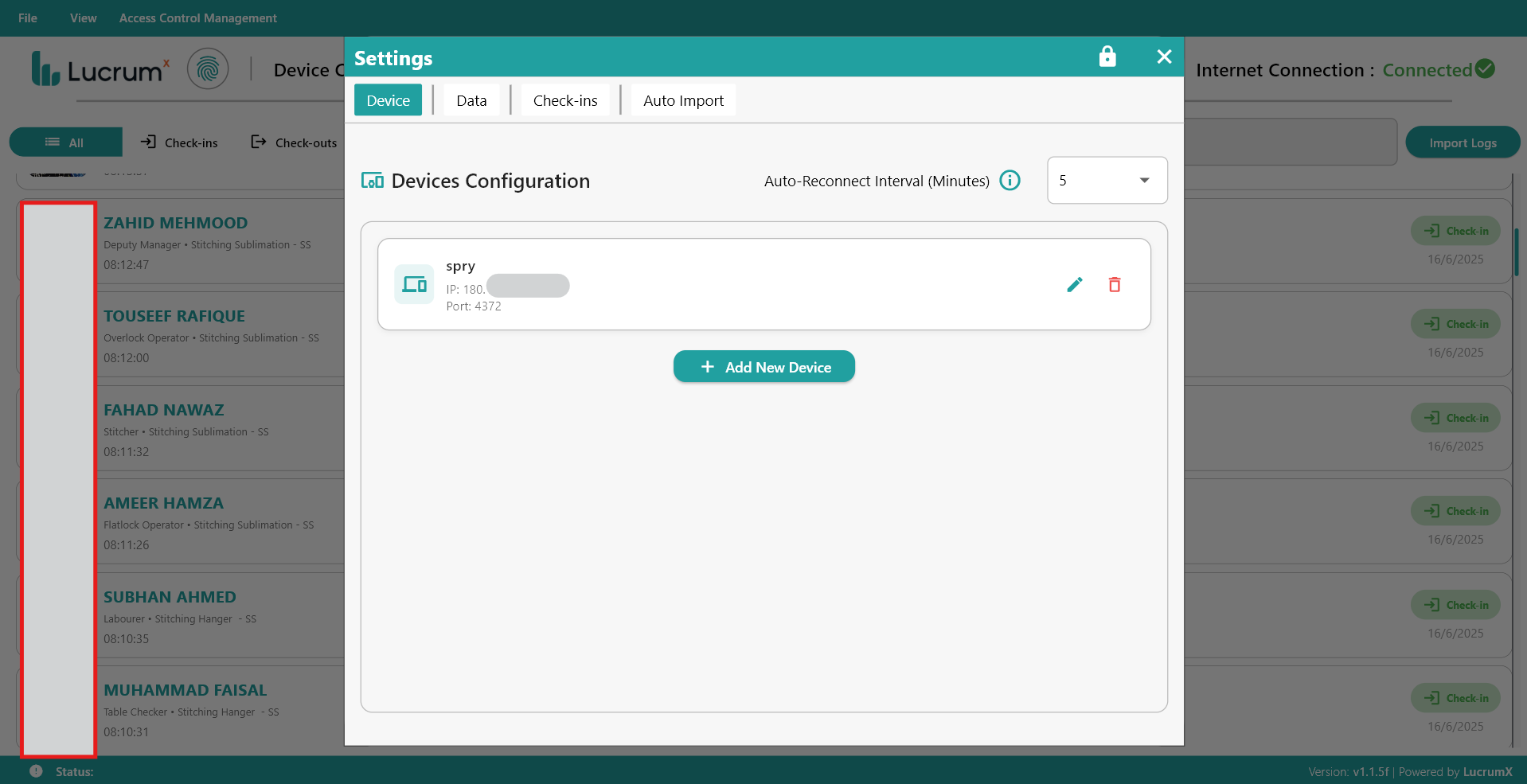This screenshot has width=1527, height=784.
Task: Click the Import Logs button
Action: [x=1462, y=142]
